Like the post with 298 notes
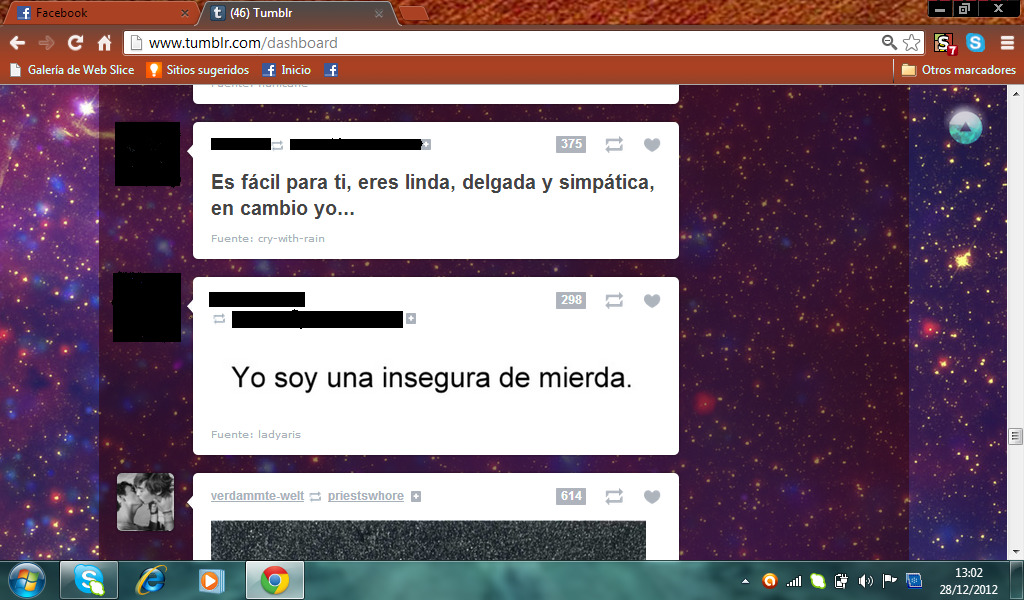The width and height of the screenshot is (1024, 600). 652,300
